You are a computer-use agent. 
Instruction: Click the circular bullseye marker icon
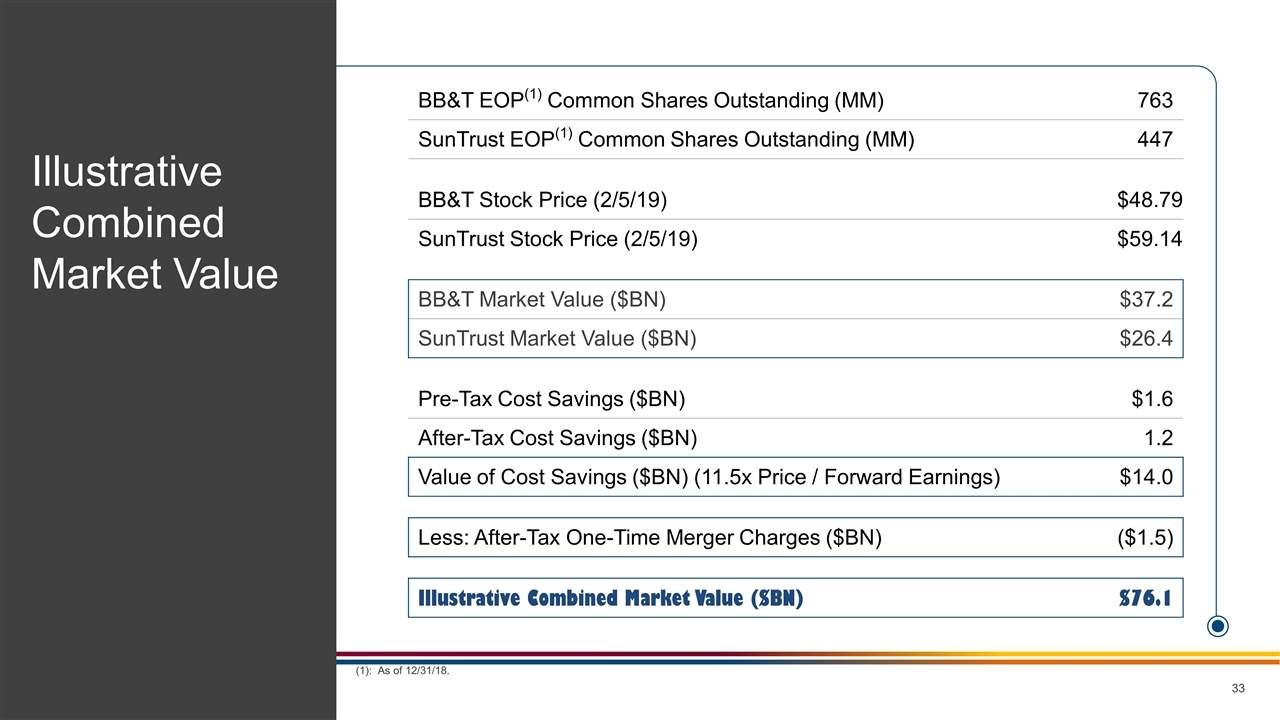1218,627
